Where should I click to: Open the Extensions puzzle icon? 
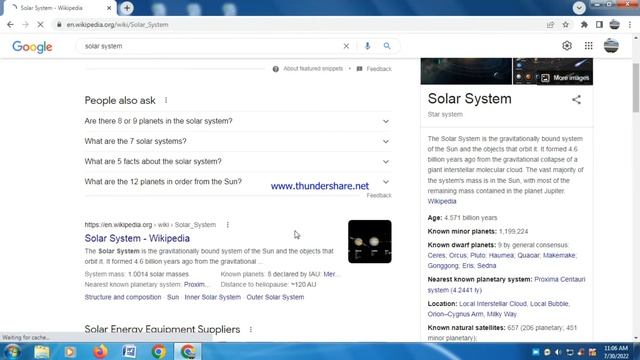pyautogui.click(x=584, y=24)
